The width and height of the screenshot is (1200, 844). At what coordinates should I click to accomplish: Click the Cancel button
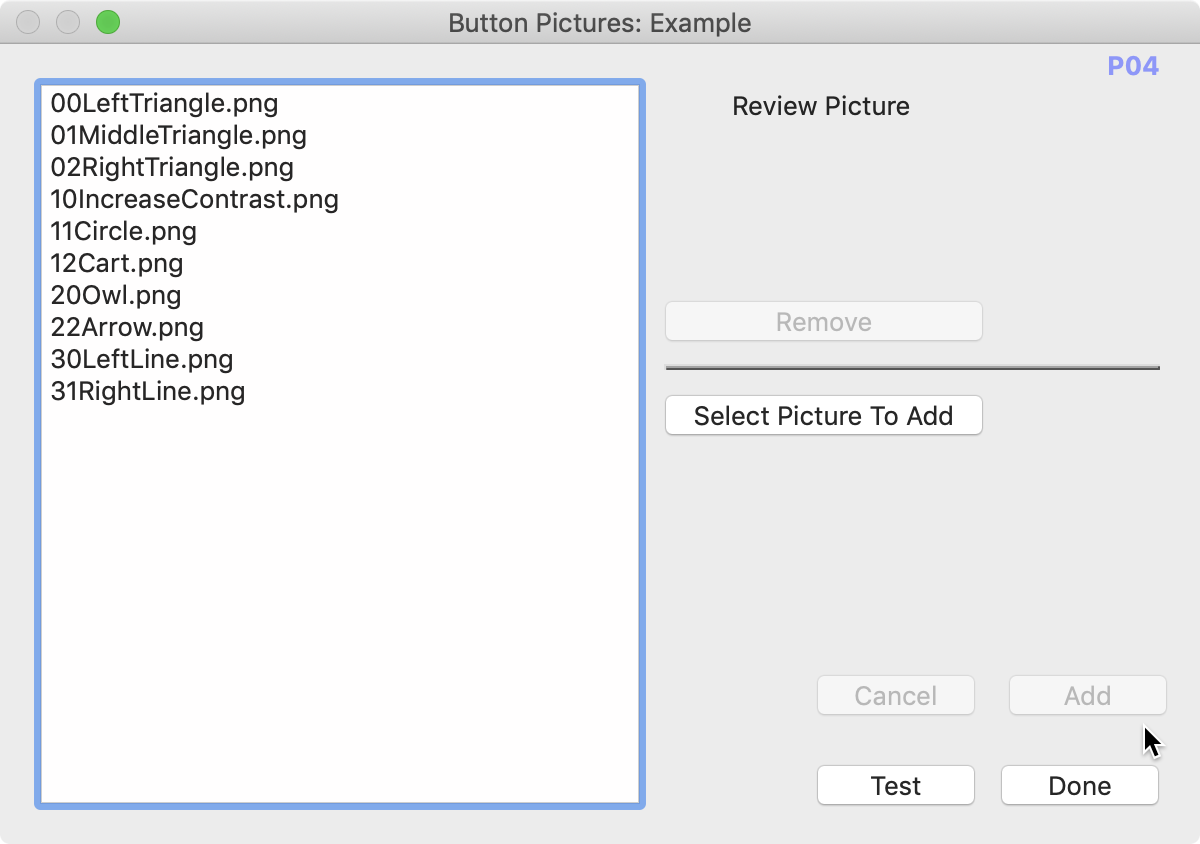(895, 695)
